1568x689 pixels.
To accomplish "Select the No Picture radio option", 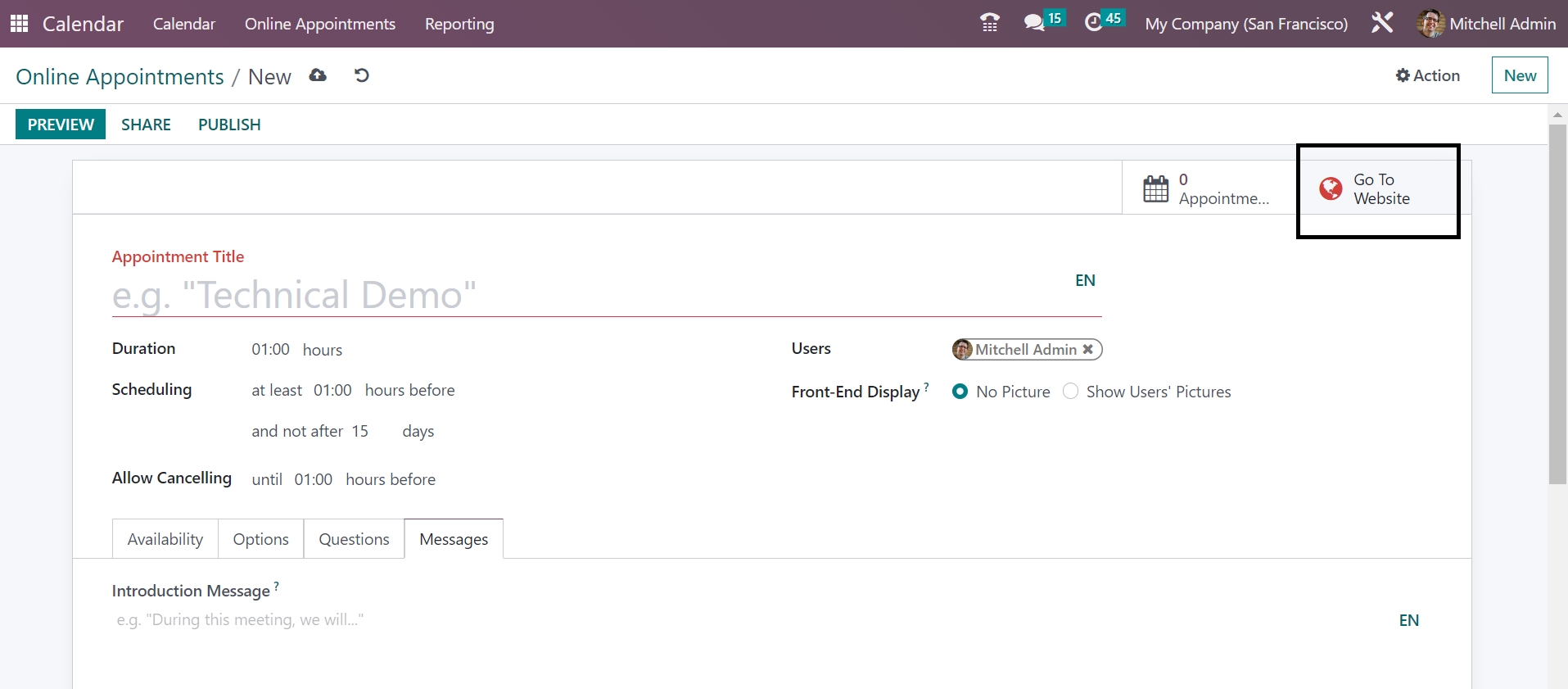I will tap(960, 392).
